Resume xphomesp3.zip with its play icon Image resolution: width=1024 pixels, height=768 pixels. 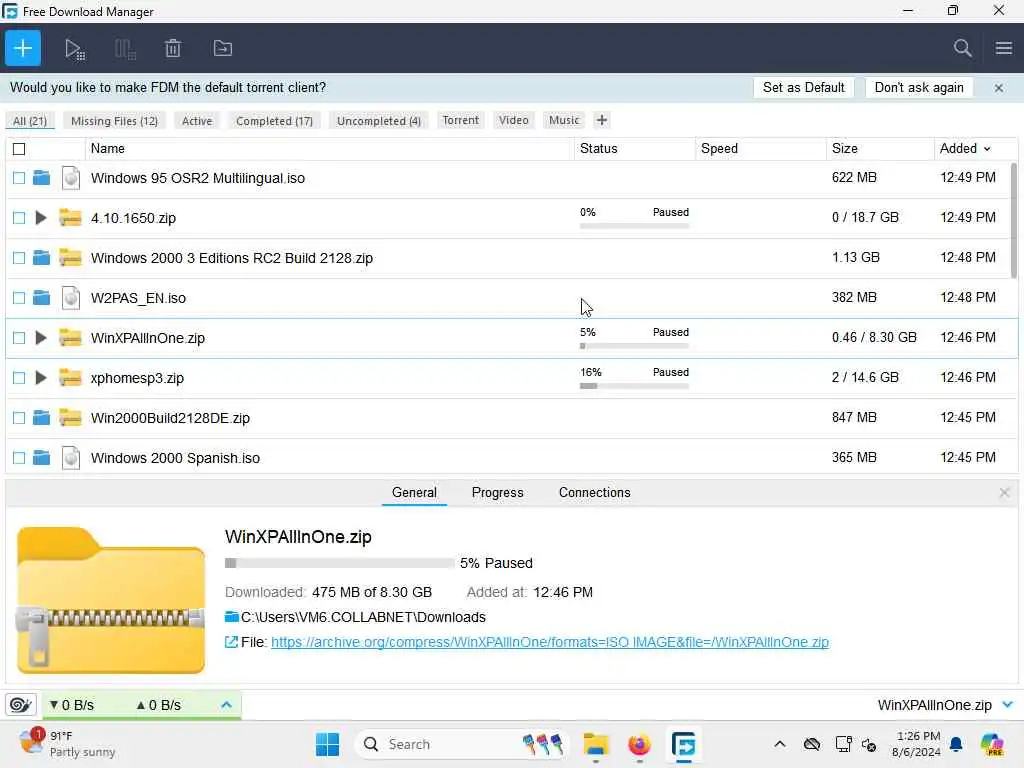40,377
